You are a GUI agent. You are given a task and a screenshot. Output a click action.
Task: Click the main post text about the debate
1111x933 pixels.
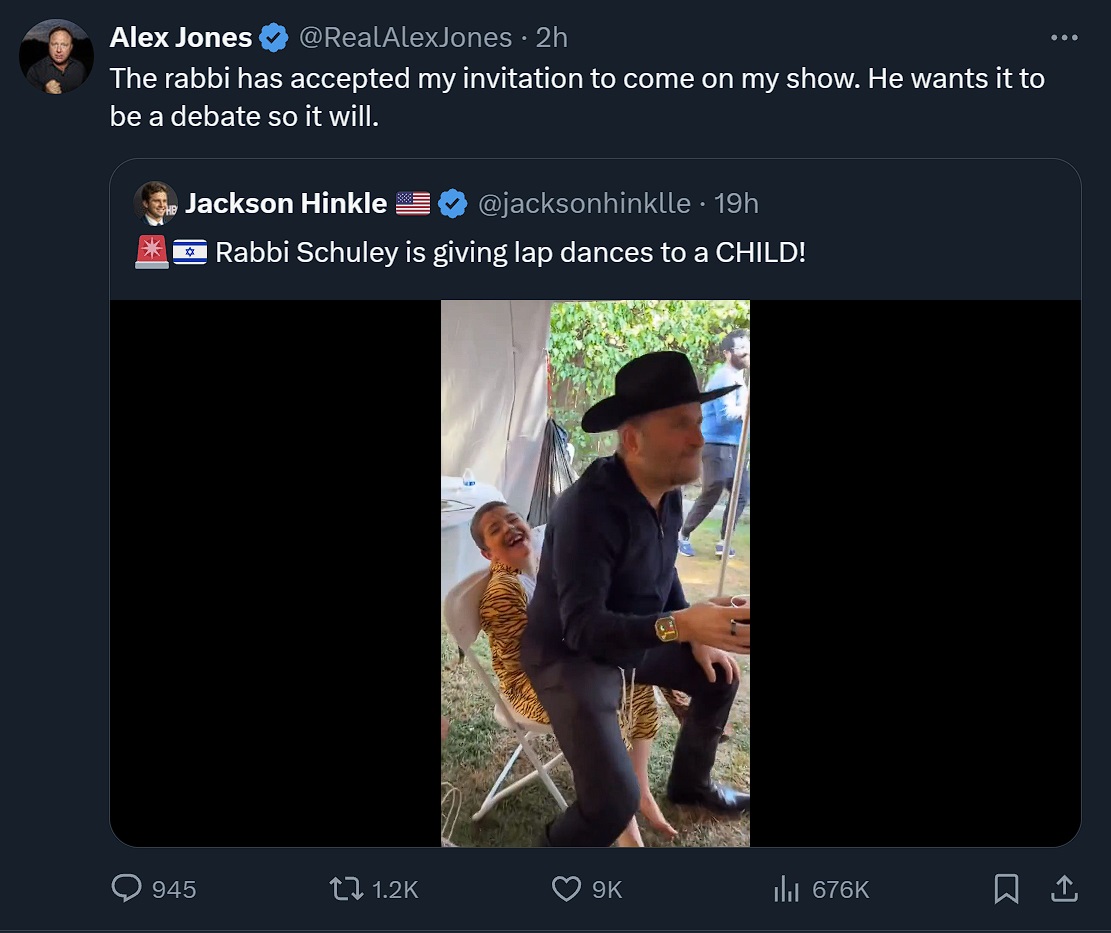coord(576,97)
